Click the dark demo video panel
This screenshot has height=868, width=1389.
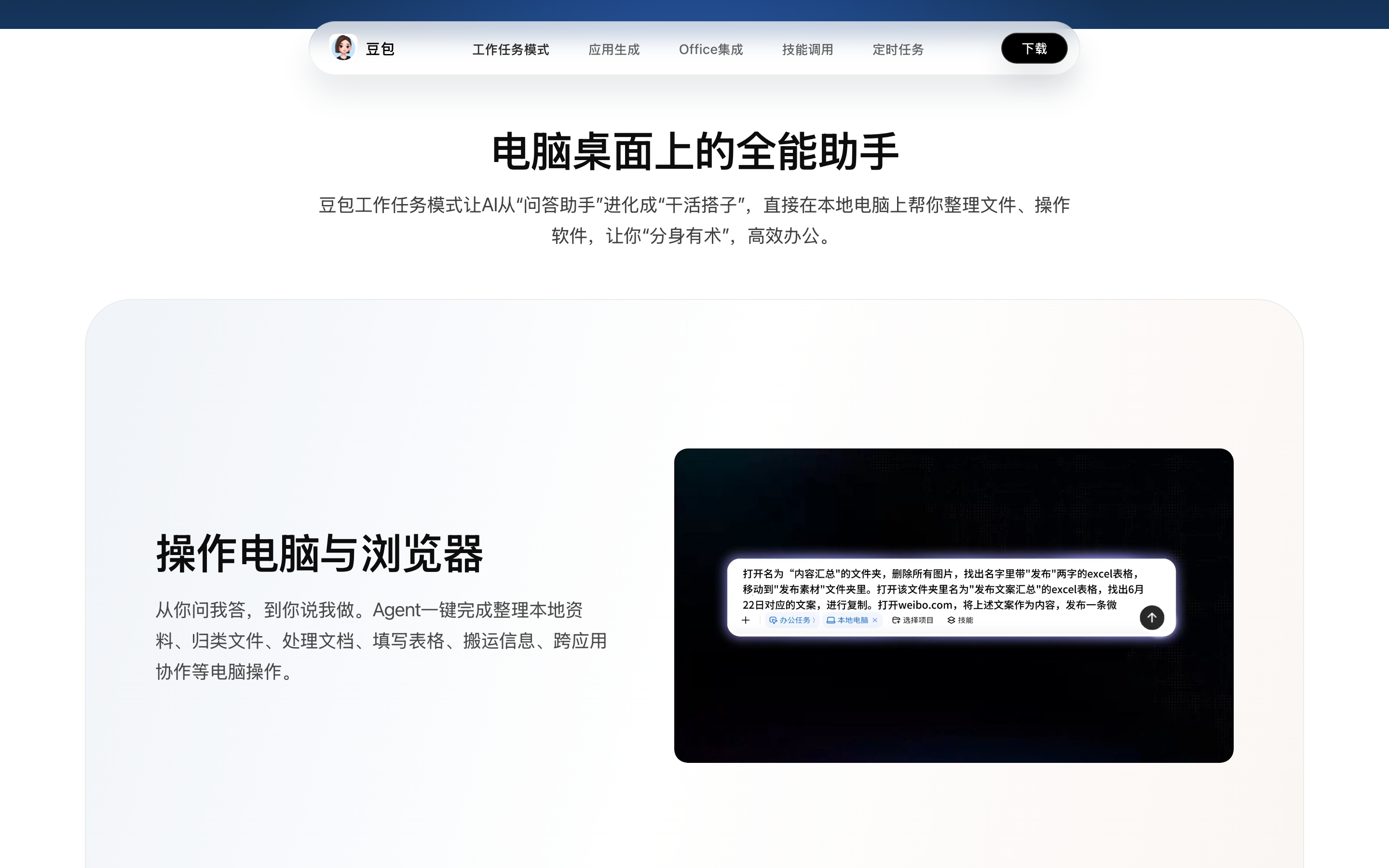click(953, 605)
